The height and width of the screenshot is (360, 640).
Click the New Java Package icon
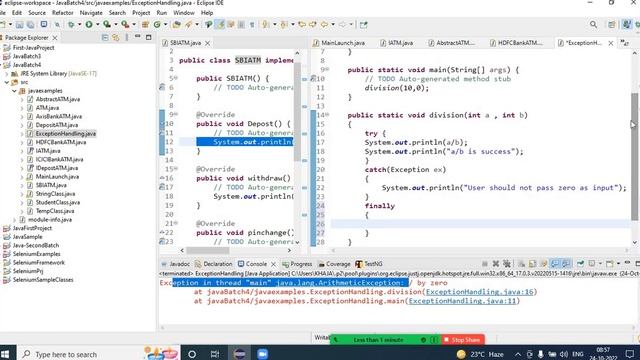[x=145, y=24]
